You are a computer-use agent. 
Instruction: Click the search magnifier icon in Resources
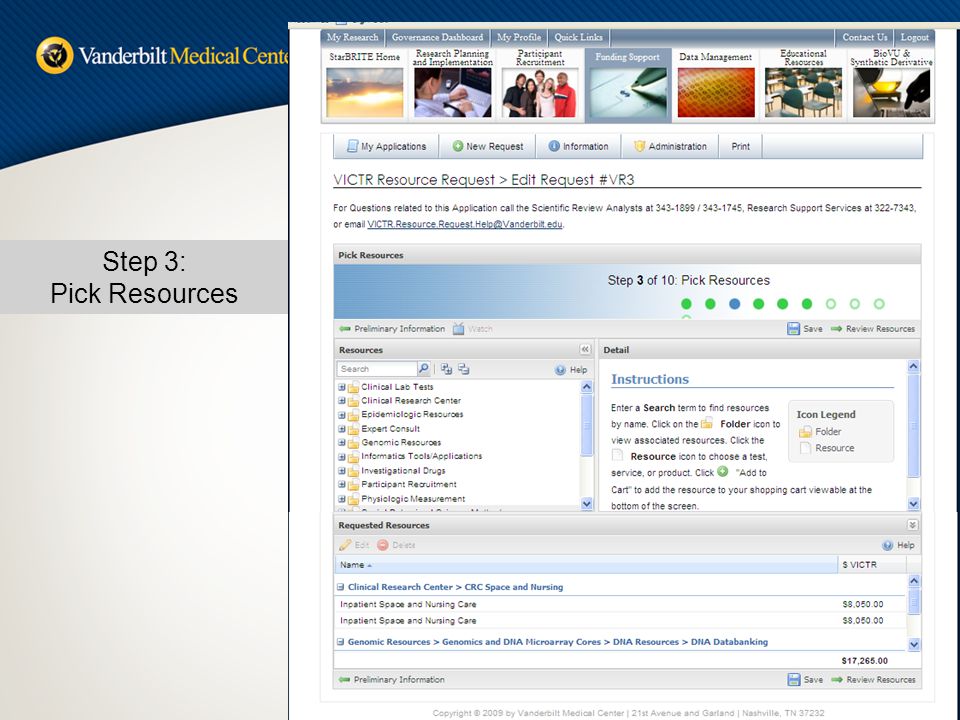(424, 369)
